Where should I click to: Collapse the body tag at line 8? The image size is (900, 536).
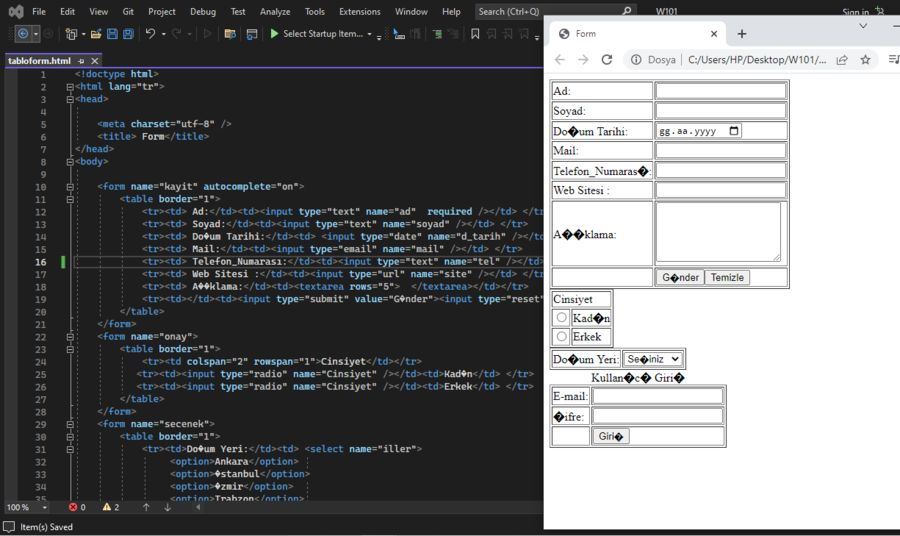[x=69, y=162]
